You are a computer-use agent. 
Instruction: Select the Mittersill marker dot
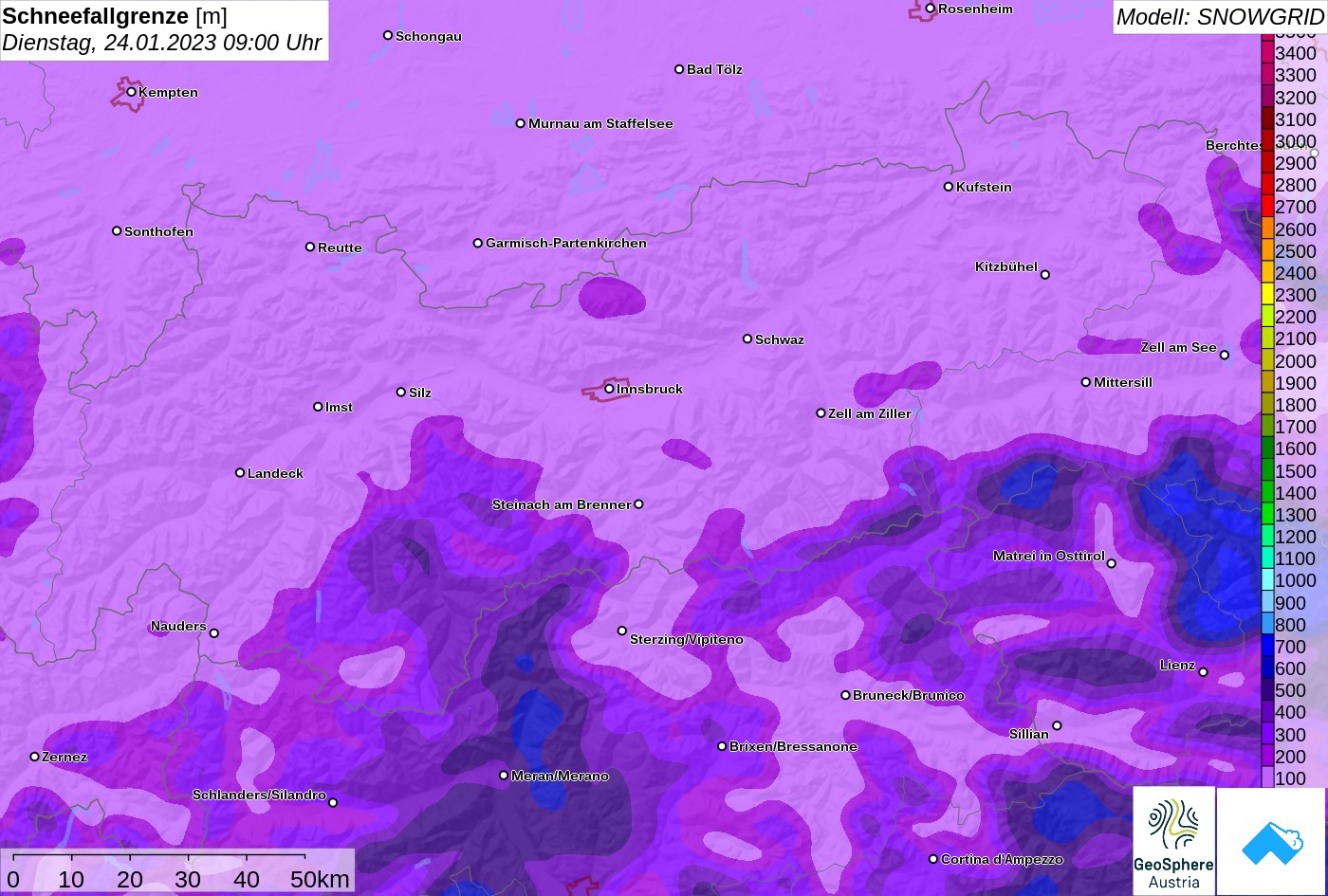tap(1086, 382)
